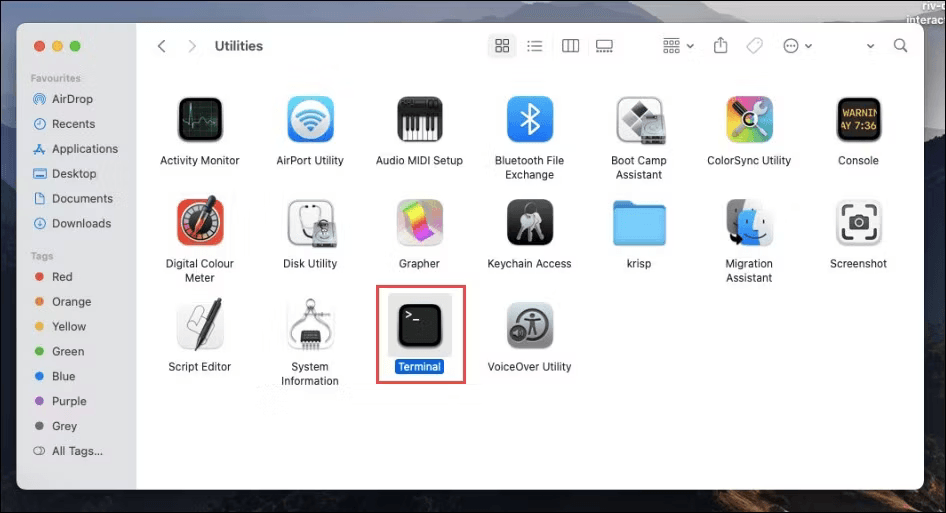Go forward with the right chevron
The image size is (946, 513).
192,46
